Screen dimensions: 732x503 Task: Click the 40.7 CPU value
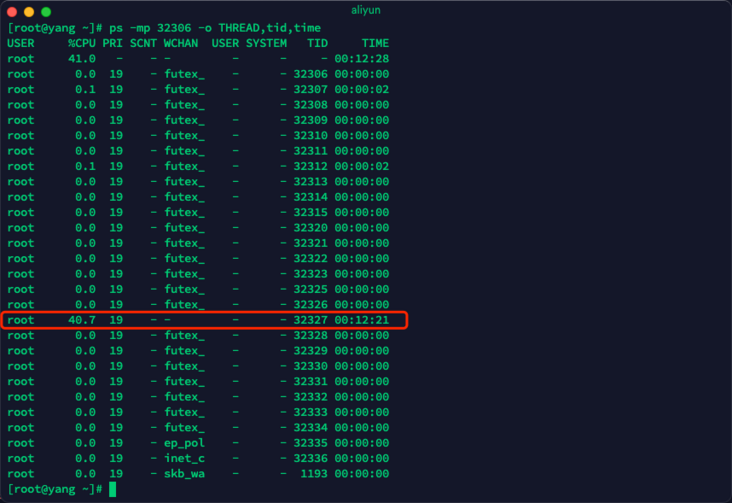pyautogui.click(x=81, y=320)
